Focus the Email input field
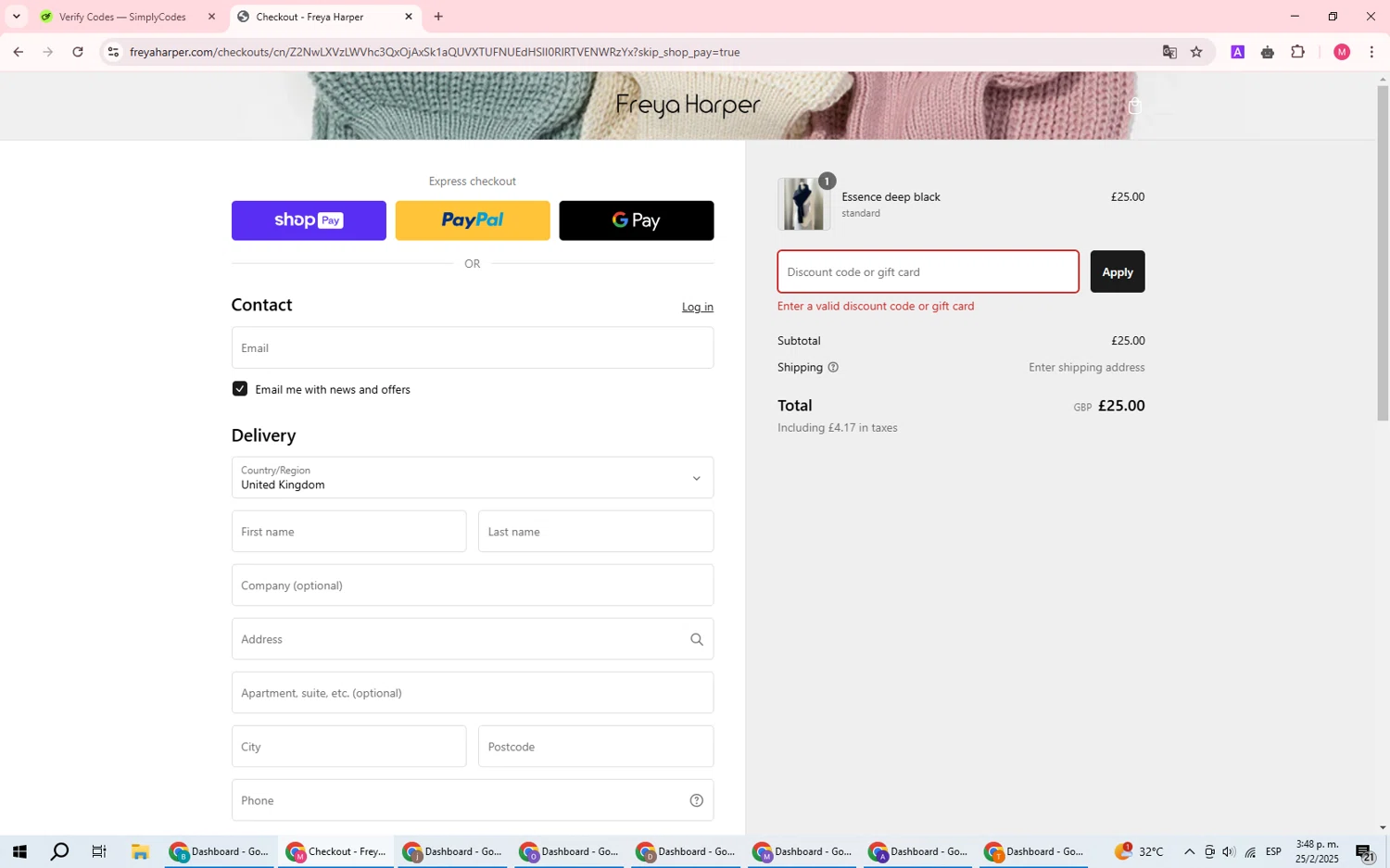 point(473,348)
